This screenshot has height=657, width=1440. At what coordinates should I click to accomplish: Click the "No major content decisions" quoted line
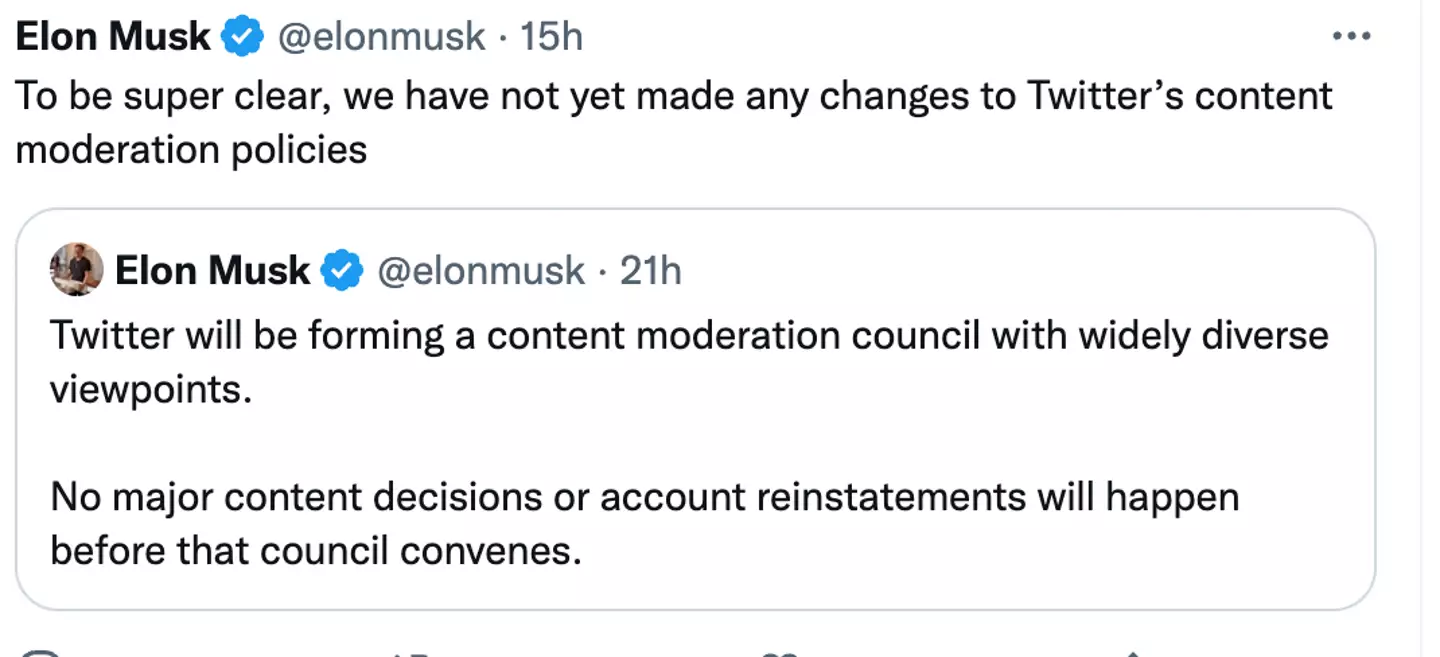[x=644, y=497]
